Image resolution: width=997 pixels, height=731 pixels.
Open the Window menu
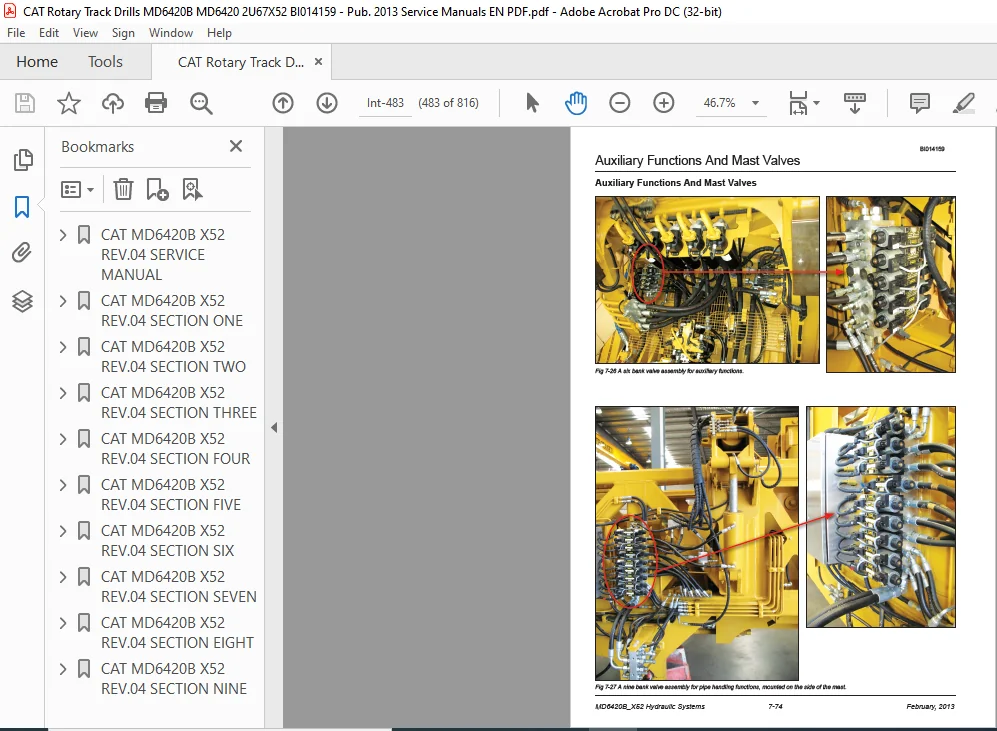[x=171, y=33]
